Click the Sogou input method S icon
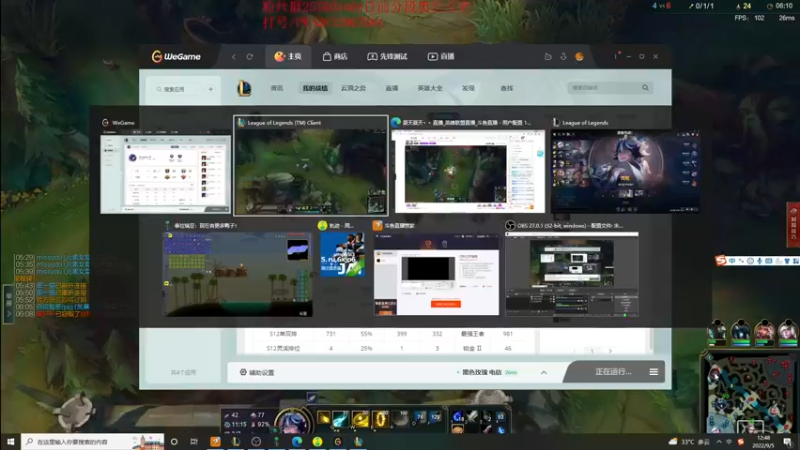 pos(721,261)
